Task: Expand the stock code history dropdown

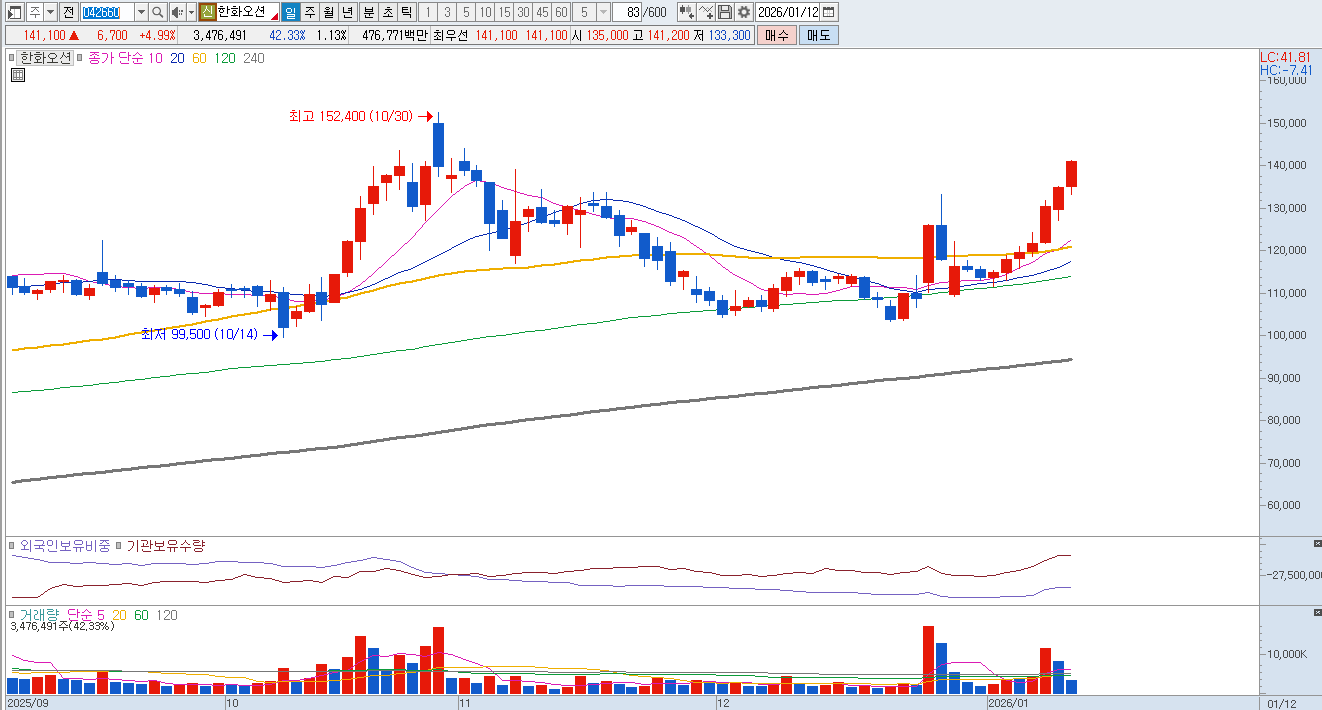Action: pos(140,12)
